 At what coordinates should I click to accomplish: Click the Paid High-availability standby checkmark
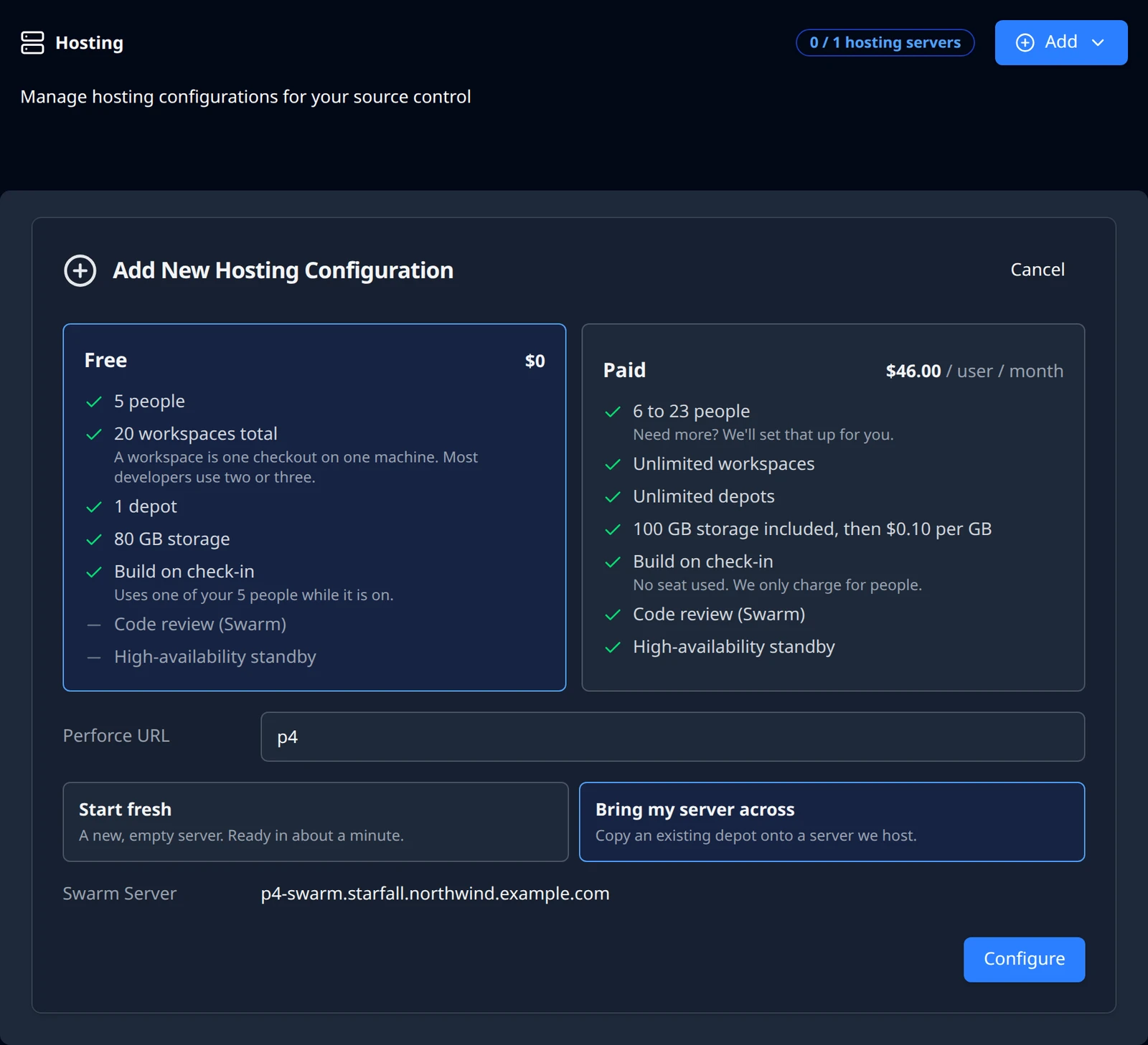click(x=613, y=648)
